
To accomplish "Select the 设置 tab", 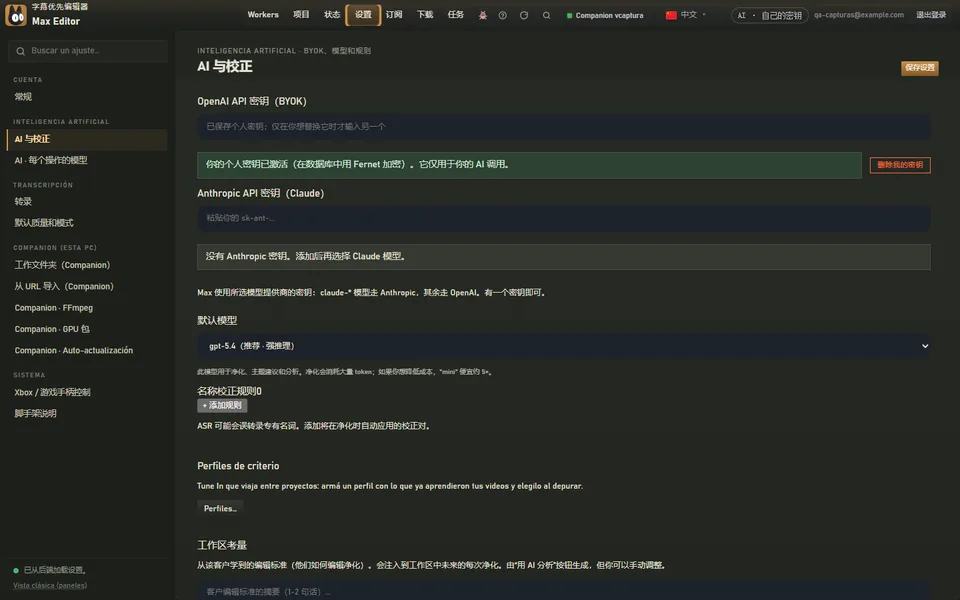I will (363, 15).
